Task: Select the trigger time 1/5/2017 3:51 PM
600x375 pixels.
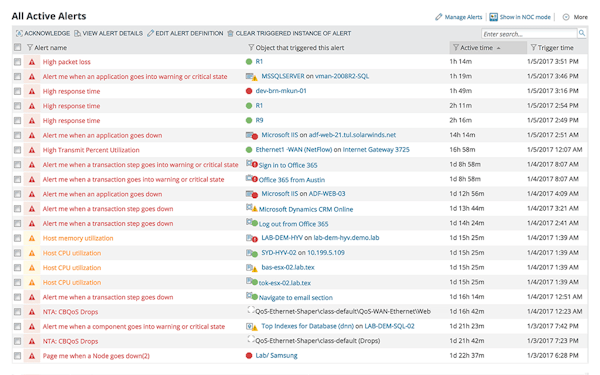Action: click(553, 62)
